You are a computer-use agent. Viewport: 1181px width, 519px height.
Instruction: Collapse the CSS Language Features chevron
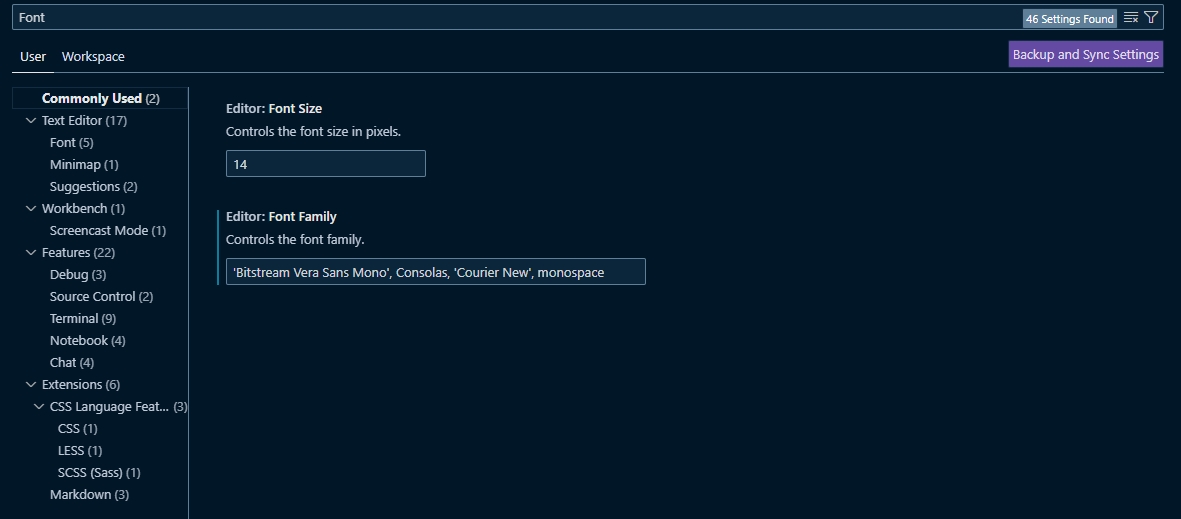(x=39, y=407)
